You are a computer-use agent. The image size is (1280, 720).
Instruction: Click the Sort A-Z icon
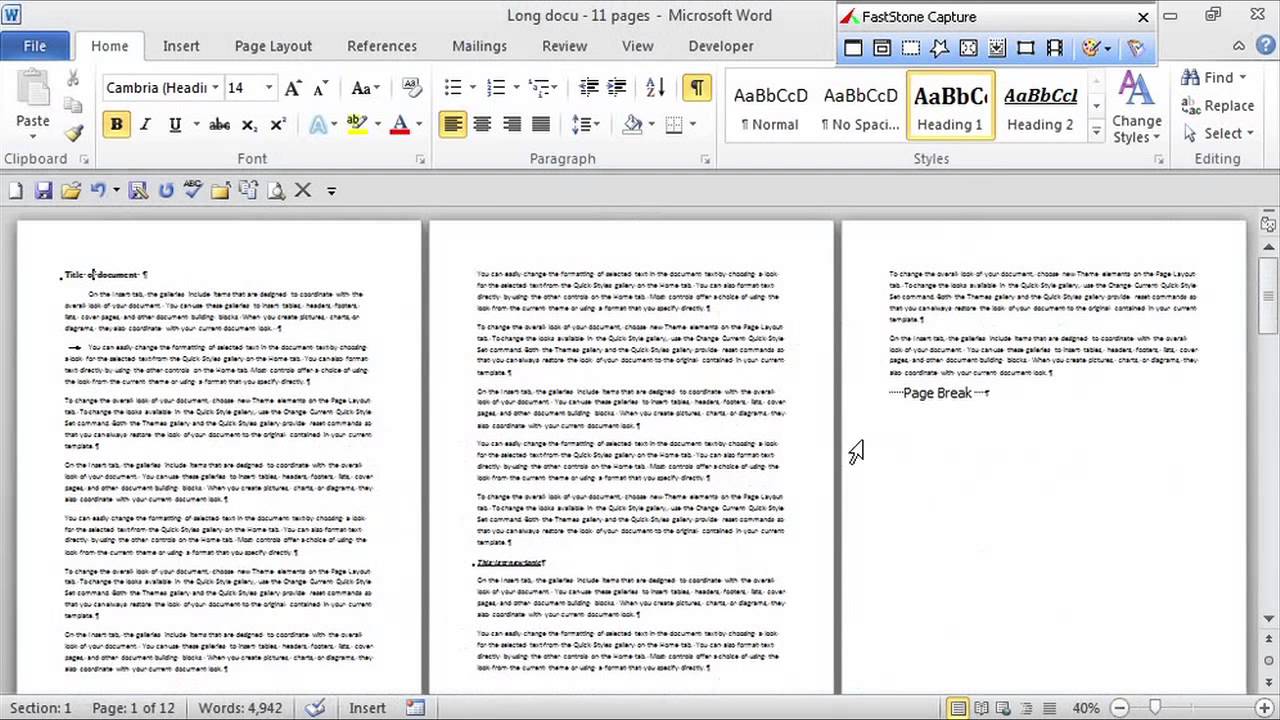coord(655,88)
